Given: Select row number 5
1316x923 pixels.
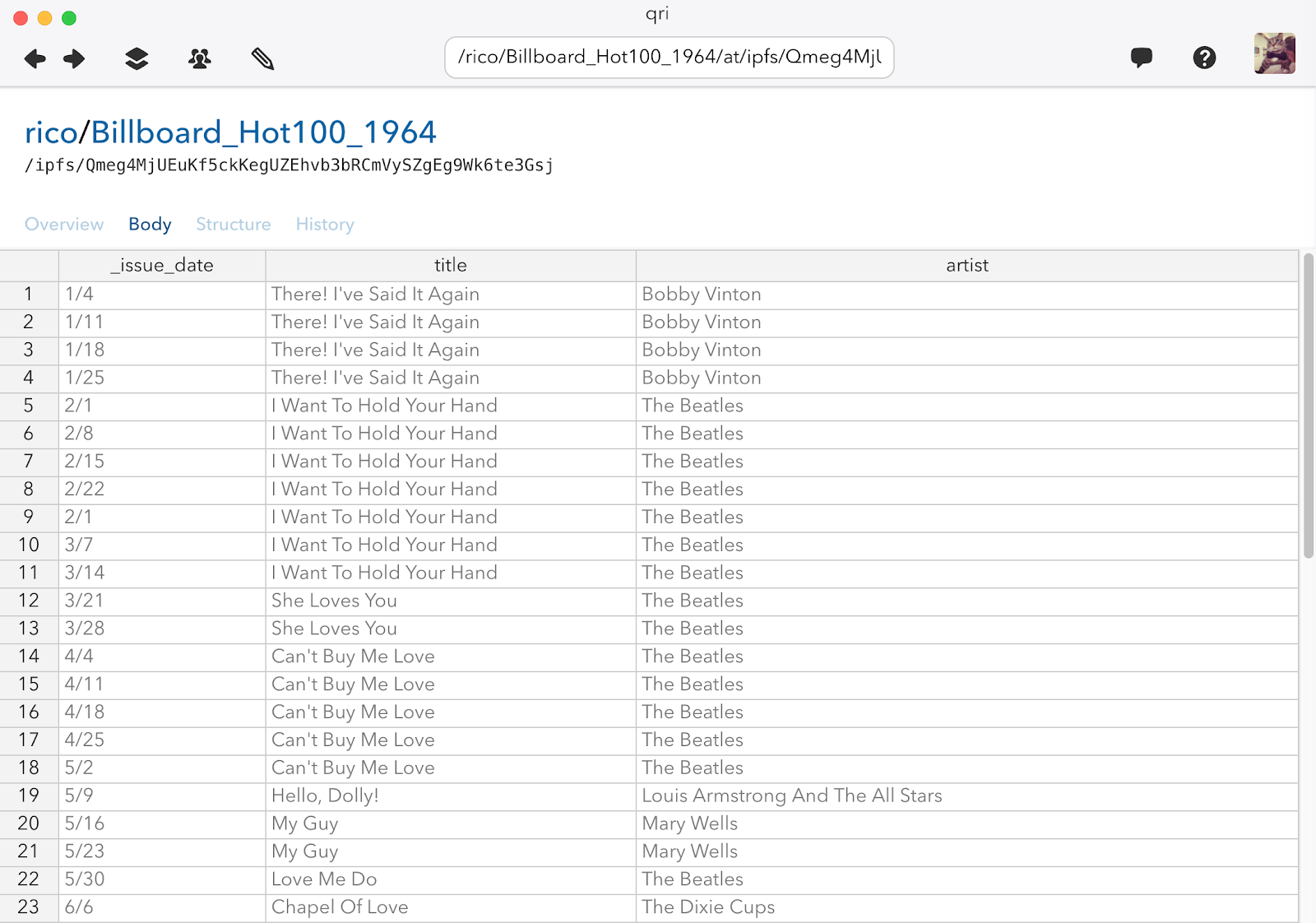Looking at the screenshot, I should [x=29, y=406].
